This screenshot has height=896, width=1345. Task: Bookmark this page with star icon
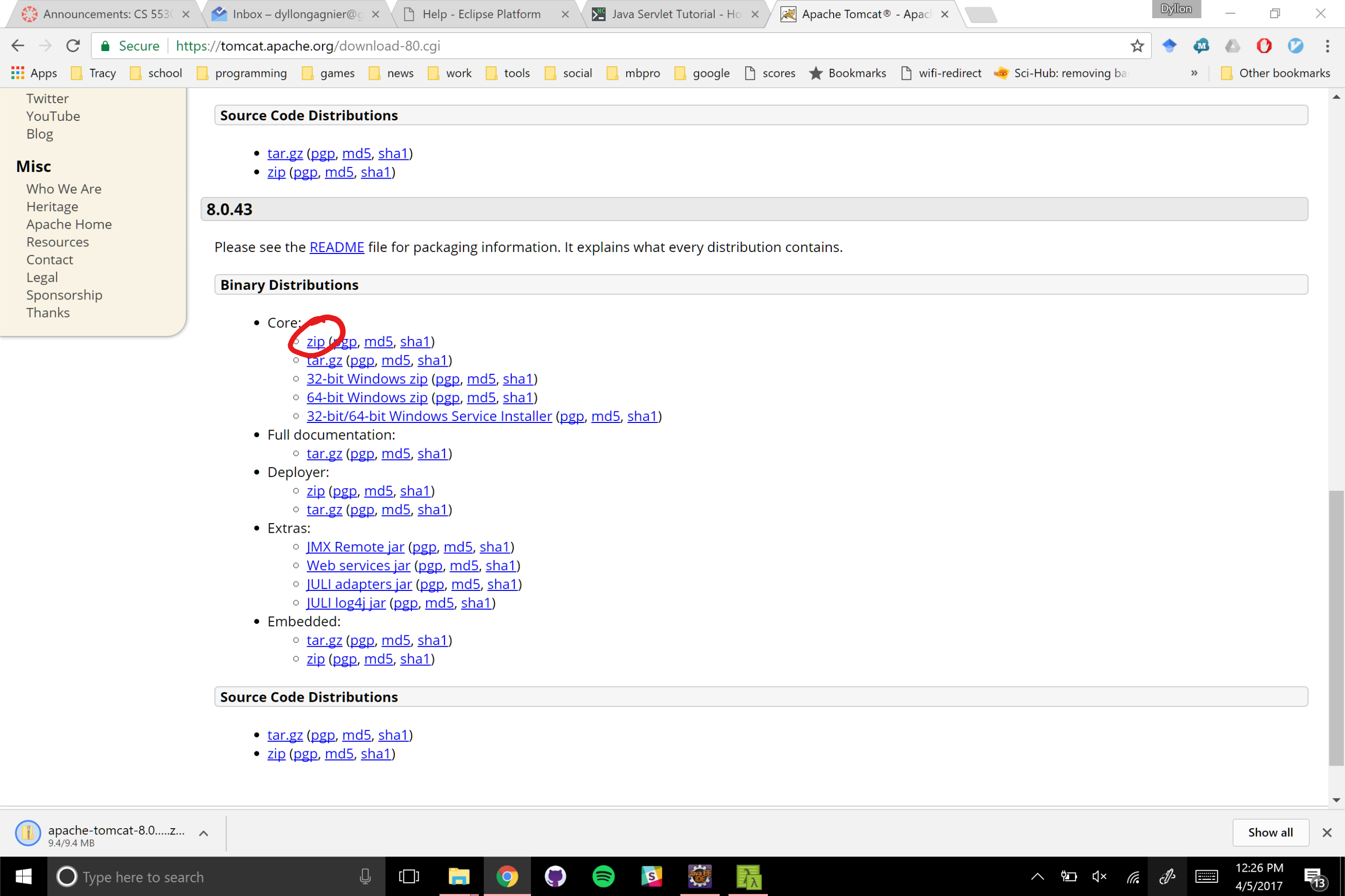[1136, 46]
